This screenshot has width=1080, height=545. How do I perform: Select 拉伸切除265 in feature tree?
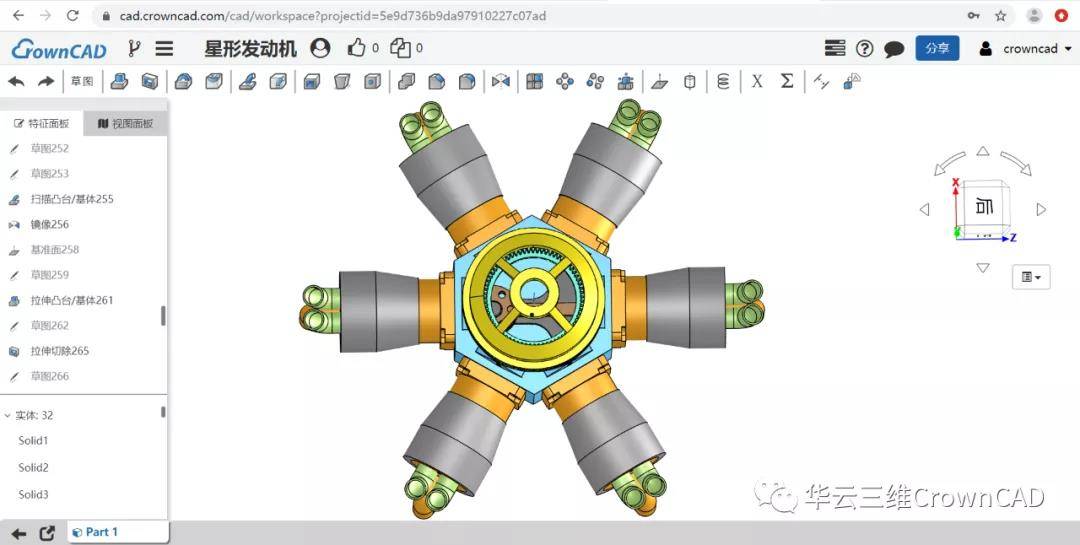60,351
